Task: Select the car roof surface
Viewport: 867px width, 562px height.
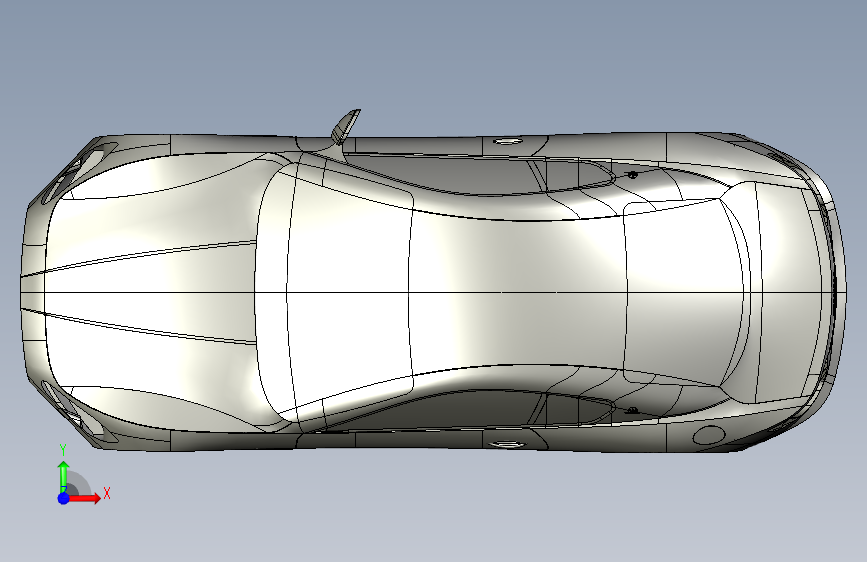Action: [520, 292]
